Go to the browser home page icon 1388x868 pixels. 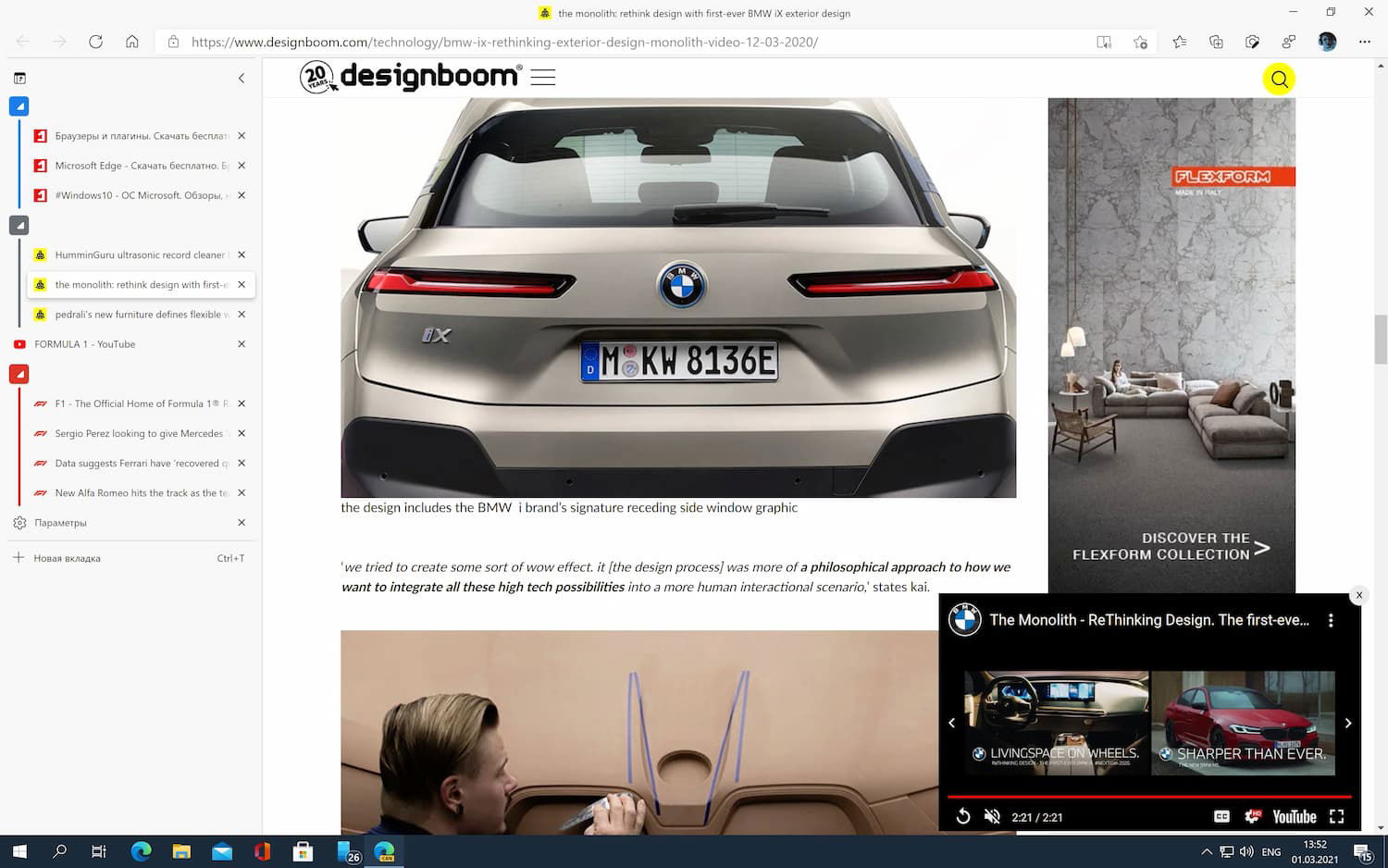pyautogui.click(x=132, y=42)
